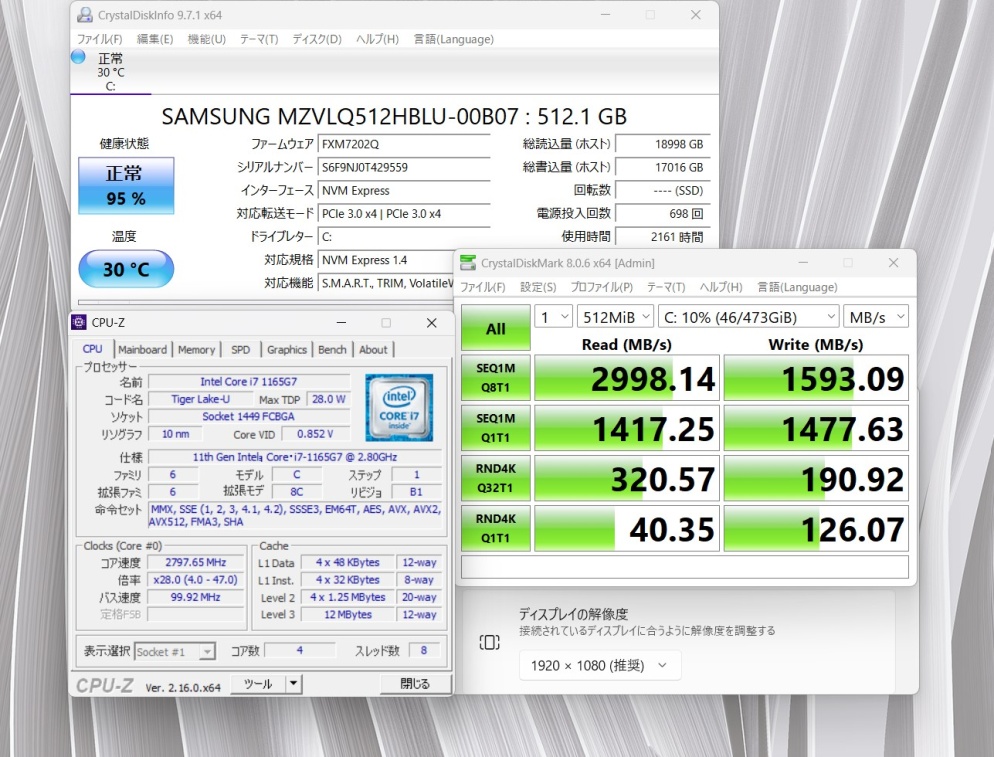Image resolution: width=994 pixels, height=757 pixels.
Task: Click the power-on count value 698 回
Action: coord(662,214)
